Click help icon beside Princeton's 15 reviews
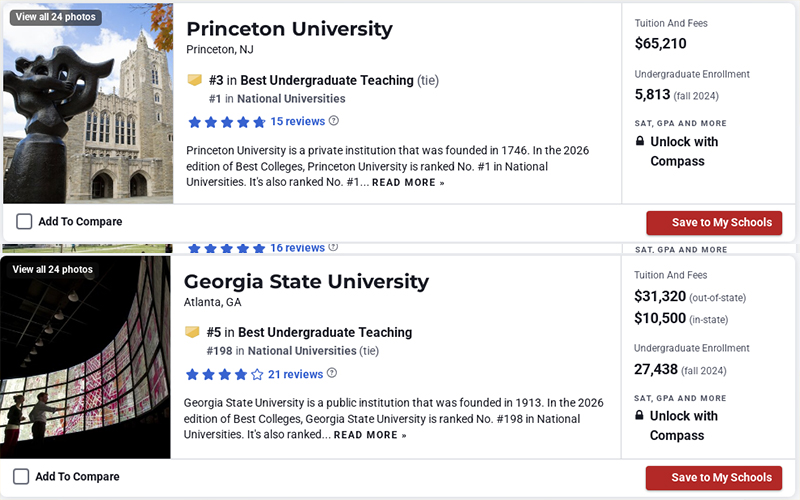This screenshot has height=500, width=800. tap(334, 121)
